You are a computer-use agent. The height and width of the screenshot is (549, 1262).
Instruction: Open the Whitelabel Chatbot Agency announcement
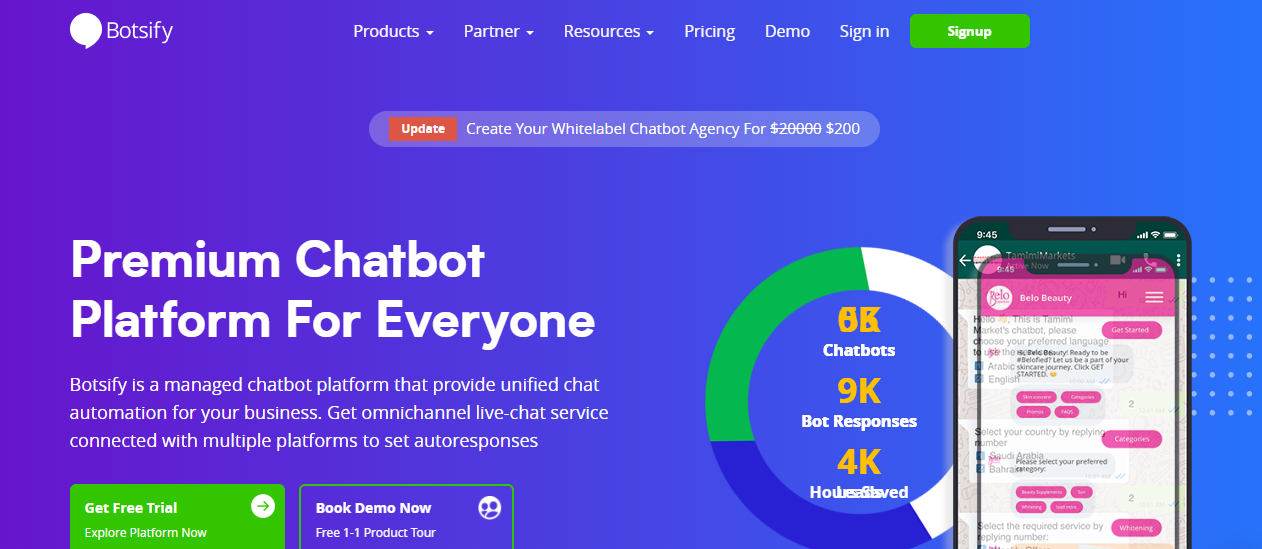point(662,129)
